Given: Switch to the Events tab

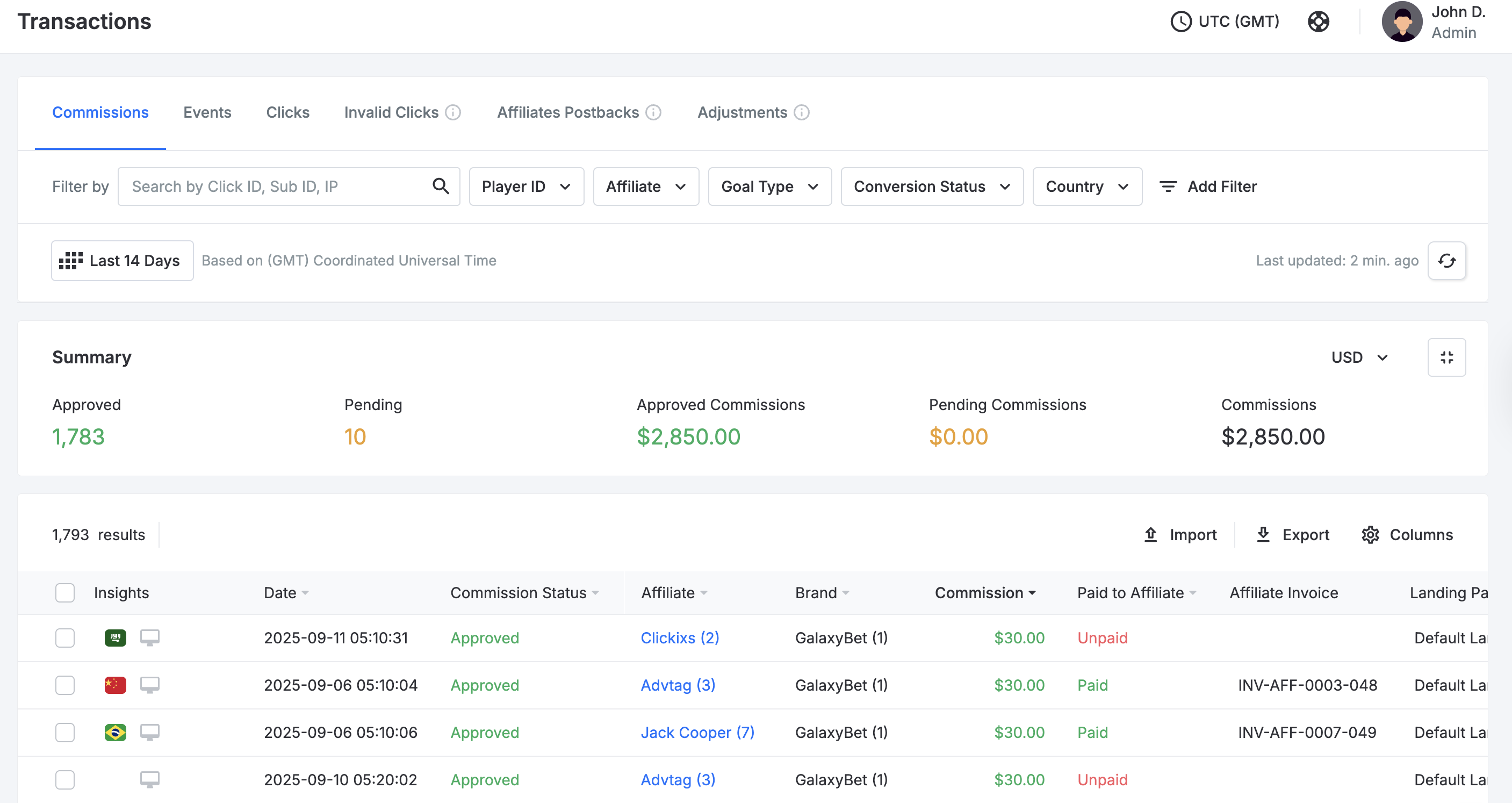Looking at the screenshot, I should click(x=207, y=112).
